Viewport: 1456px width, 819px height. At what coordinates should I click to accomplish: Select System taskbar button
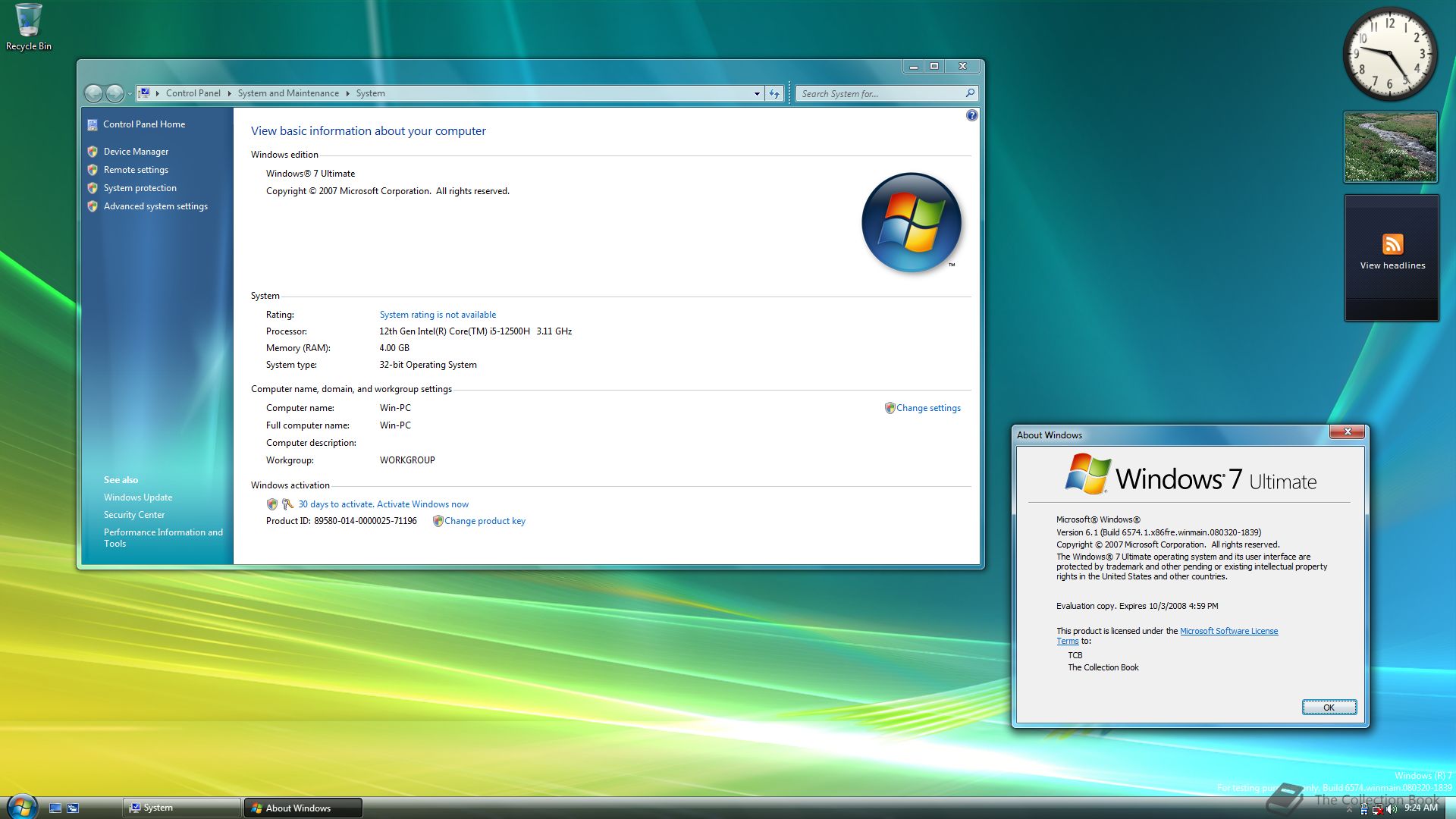(182, 808)
